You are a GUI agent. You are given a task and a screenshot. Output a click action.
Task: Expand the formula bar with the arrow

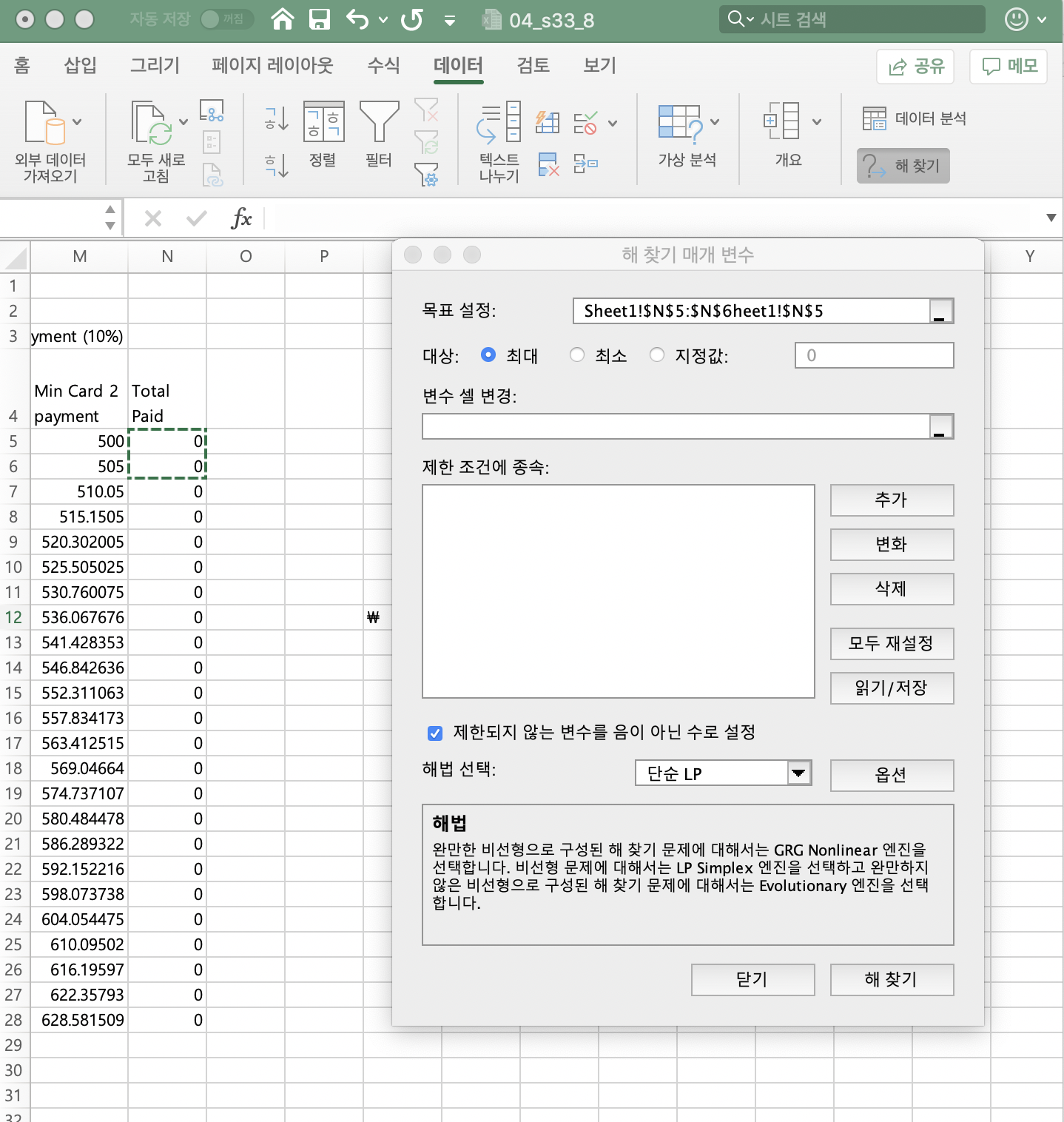pos(1051,218)
